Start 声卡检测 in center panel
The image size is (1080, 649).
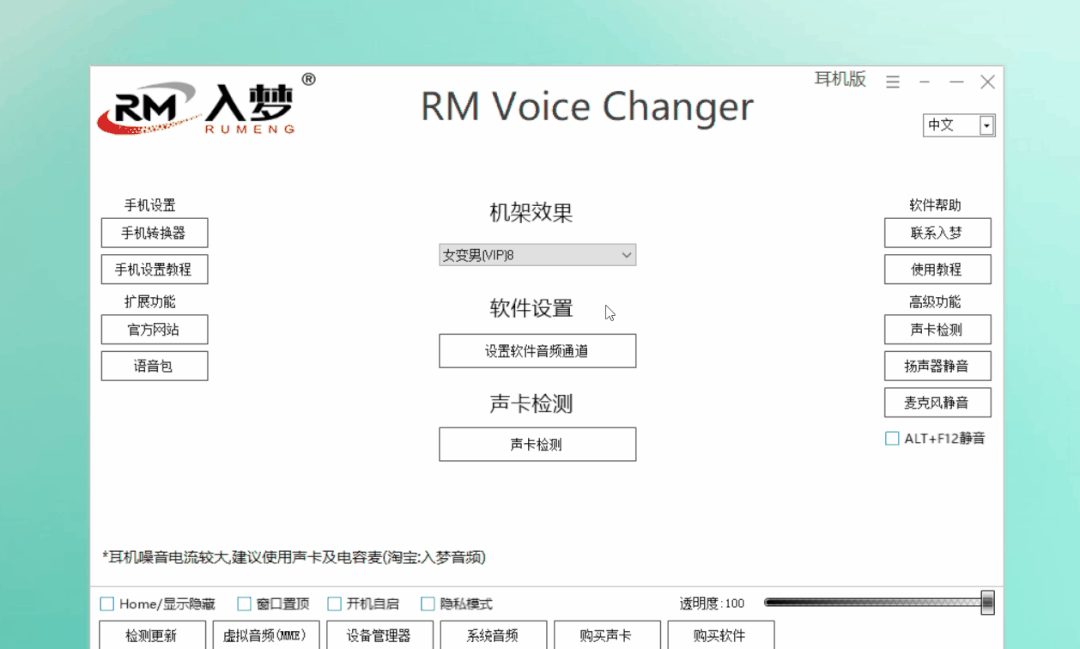(x=537, y=444)
